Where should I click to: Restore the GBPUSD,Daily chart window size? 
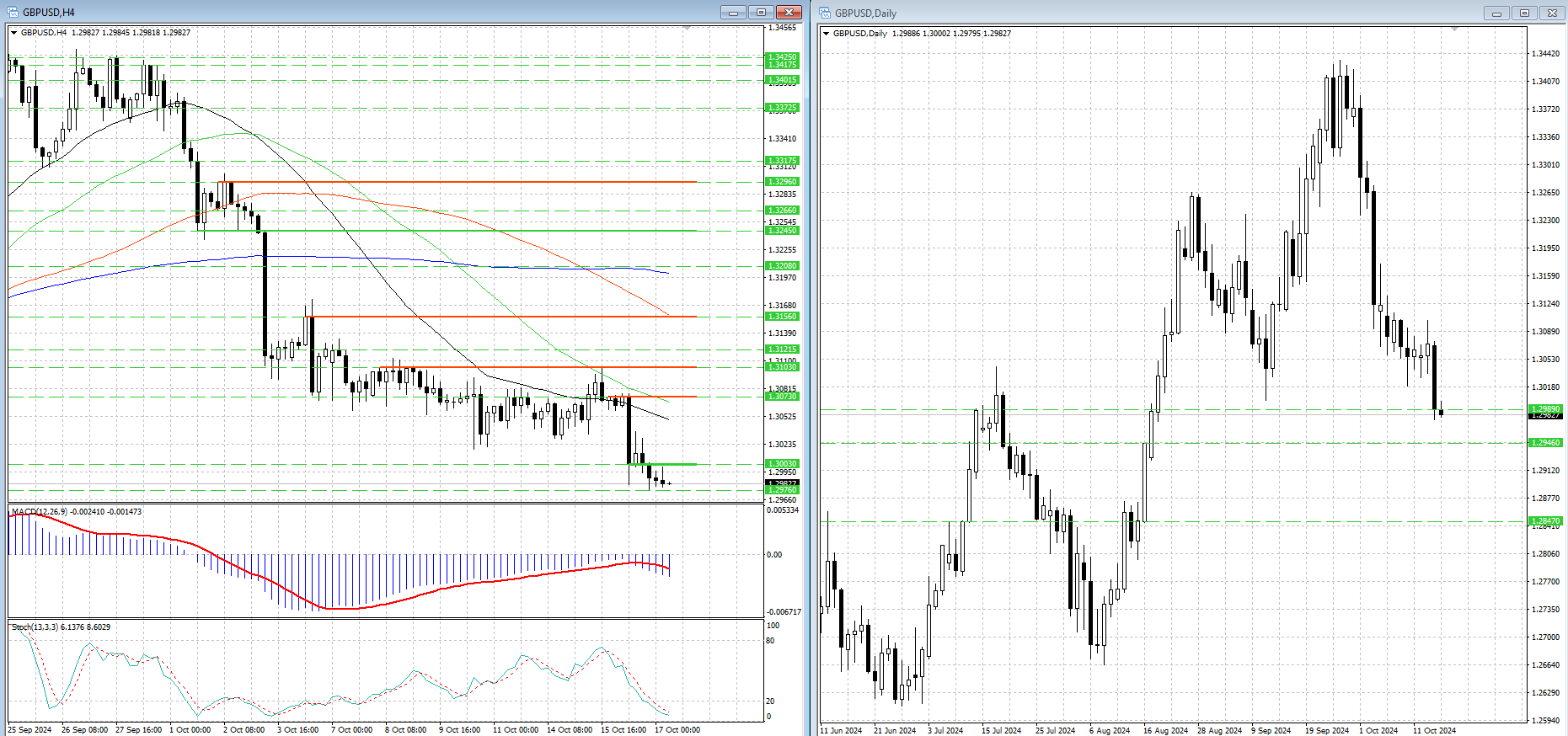(1524, 13)
